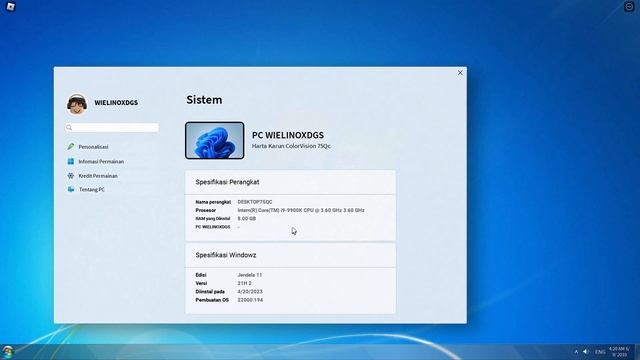This screenshot has height=360, width=640.
Task: Click the volume speaker tray icon
Action: [586, 351]
